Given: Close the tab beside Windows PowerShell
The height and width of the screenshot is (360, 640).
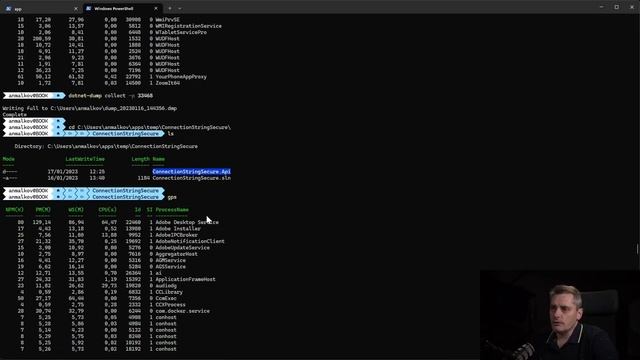Looking at the screenshot, I should coord(76,8).
